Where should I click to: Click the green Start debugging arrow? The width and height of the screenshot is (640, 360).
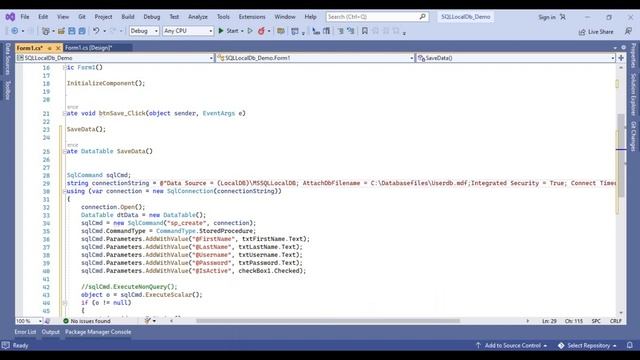221,31
